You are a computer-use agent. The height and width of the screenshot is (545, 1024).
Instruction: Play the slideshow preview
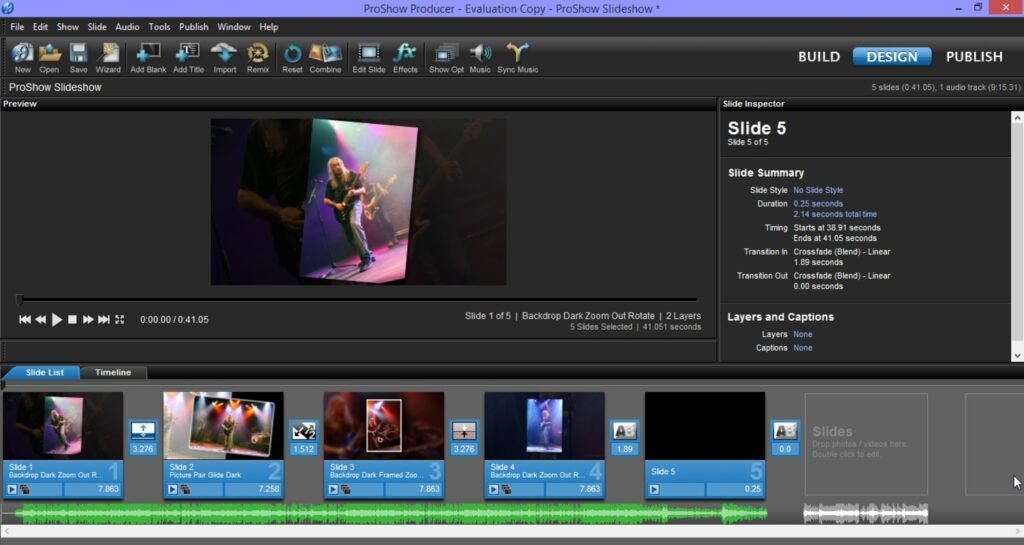click(x=57, y=319)
